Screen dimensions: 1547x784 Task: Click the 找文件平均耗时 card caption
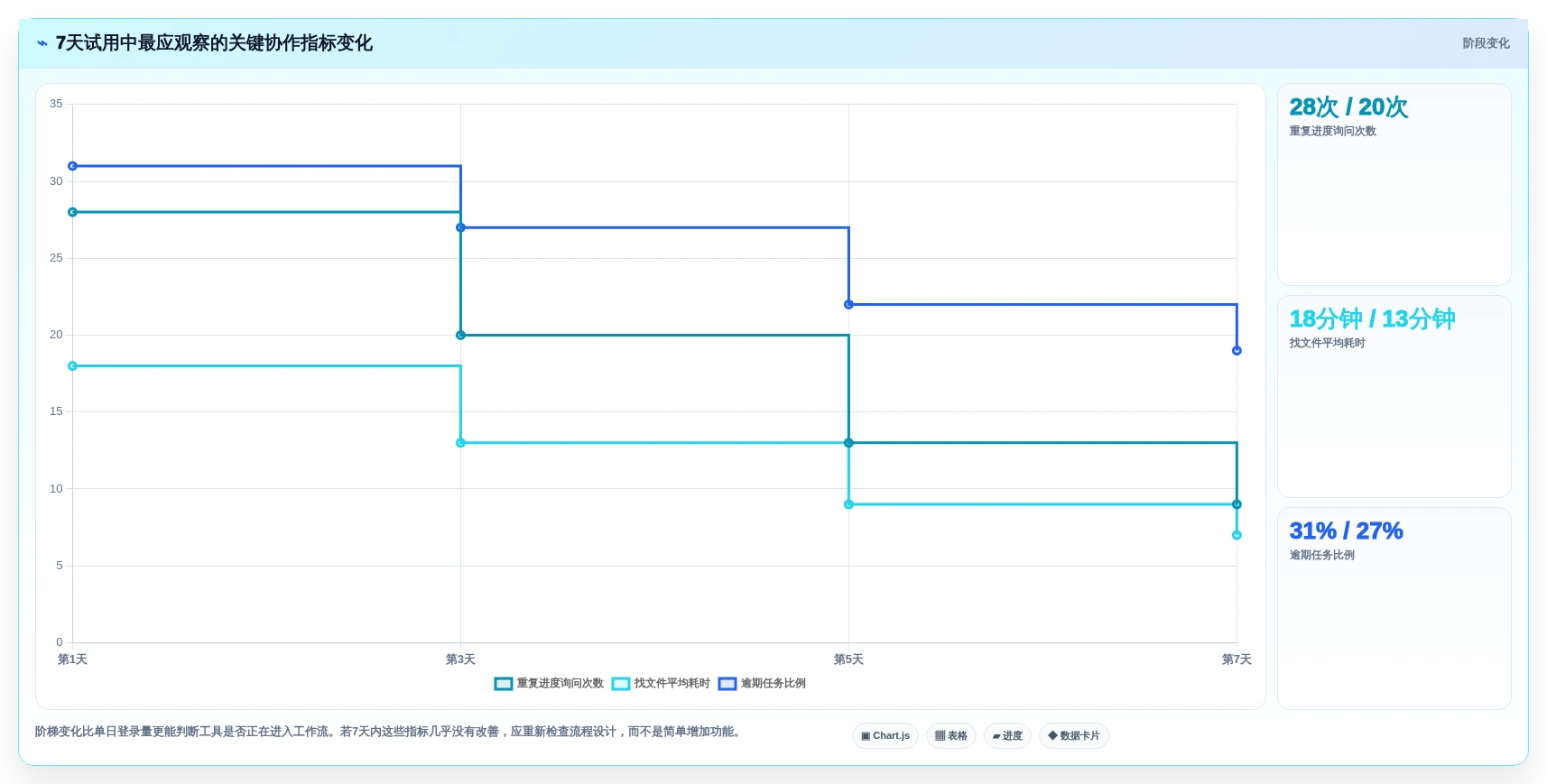[x=1327, y=344]
